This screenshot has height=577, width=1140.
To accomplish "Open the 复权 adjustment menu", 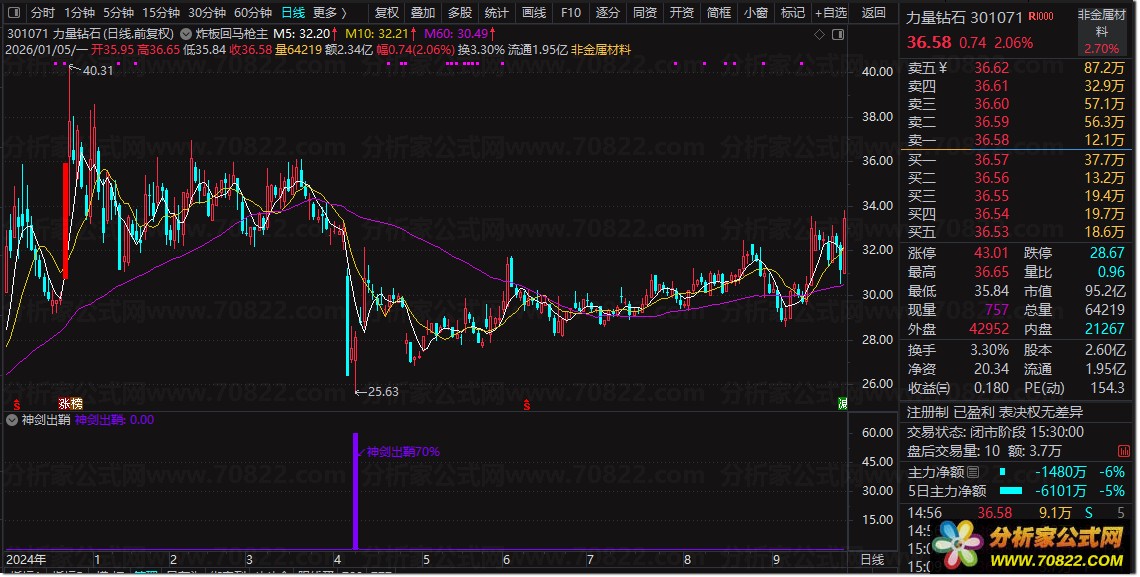I will pyautogui.click(x=387, y=12).
